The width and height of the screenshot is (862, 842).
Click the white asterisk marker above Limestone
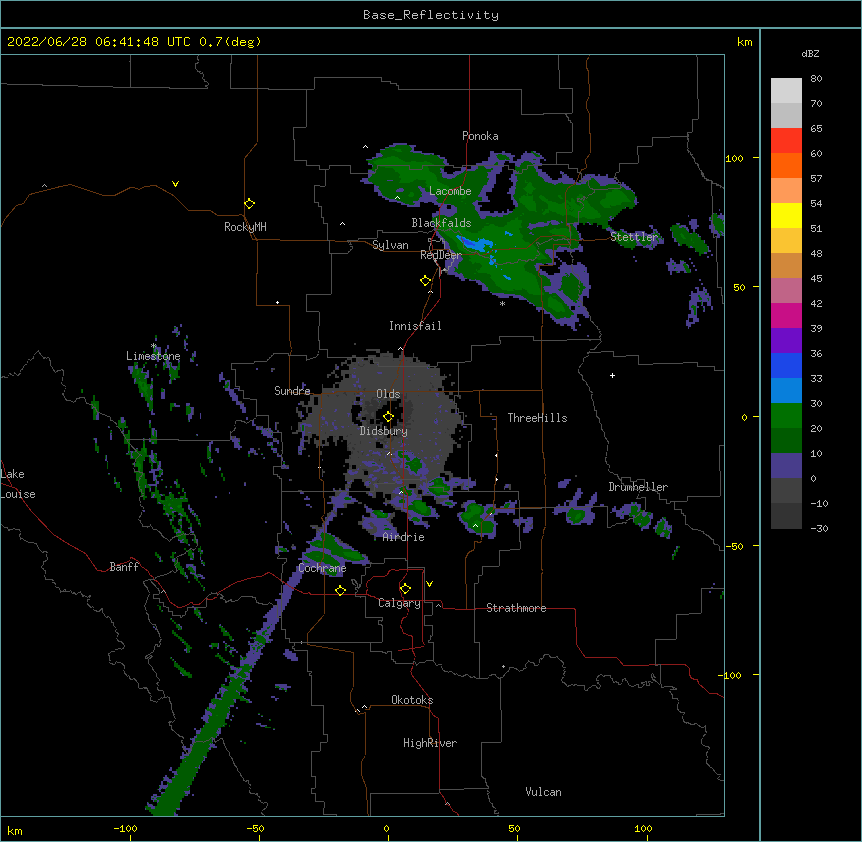[153, 346]
